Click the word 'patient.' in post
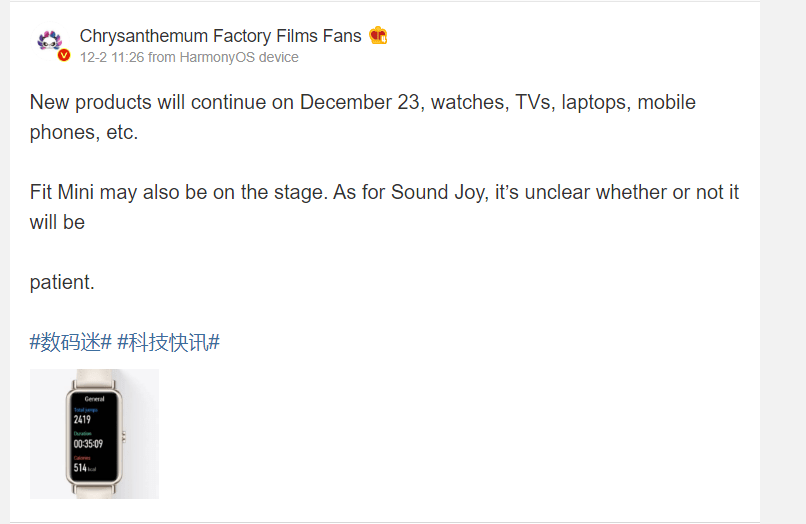Viewport: 806px width, 524px height. (x=62, y=282)
